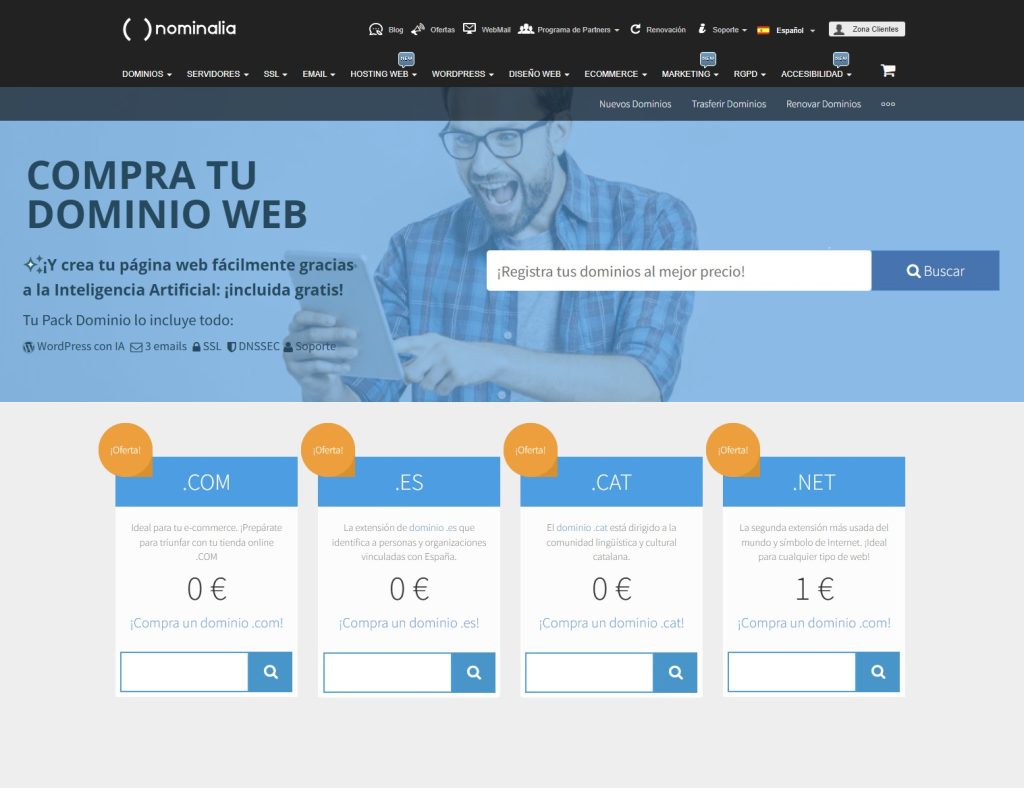Click the Nominalia logo
This screenshot has height=788, width=1024.
tap(179, 29)
